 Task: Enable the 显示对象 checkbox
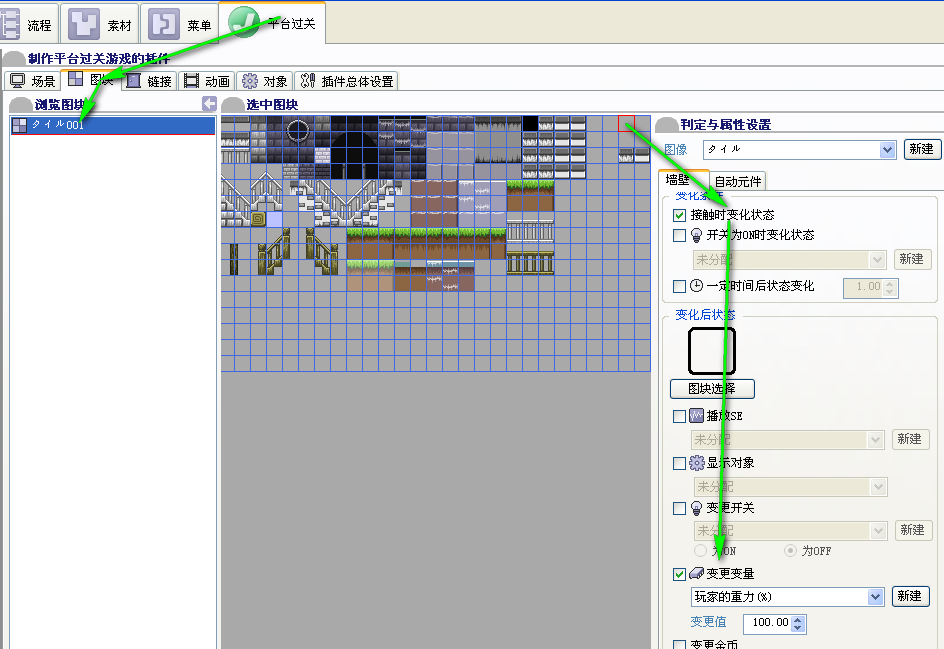(x=679, y=463)
